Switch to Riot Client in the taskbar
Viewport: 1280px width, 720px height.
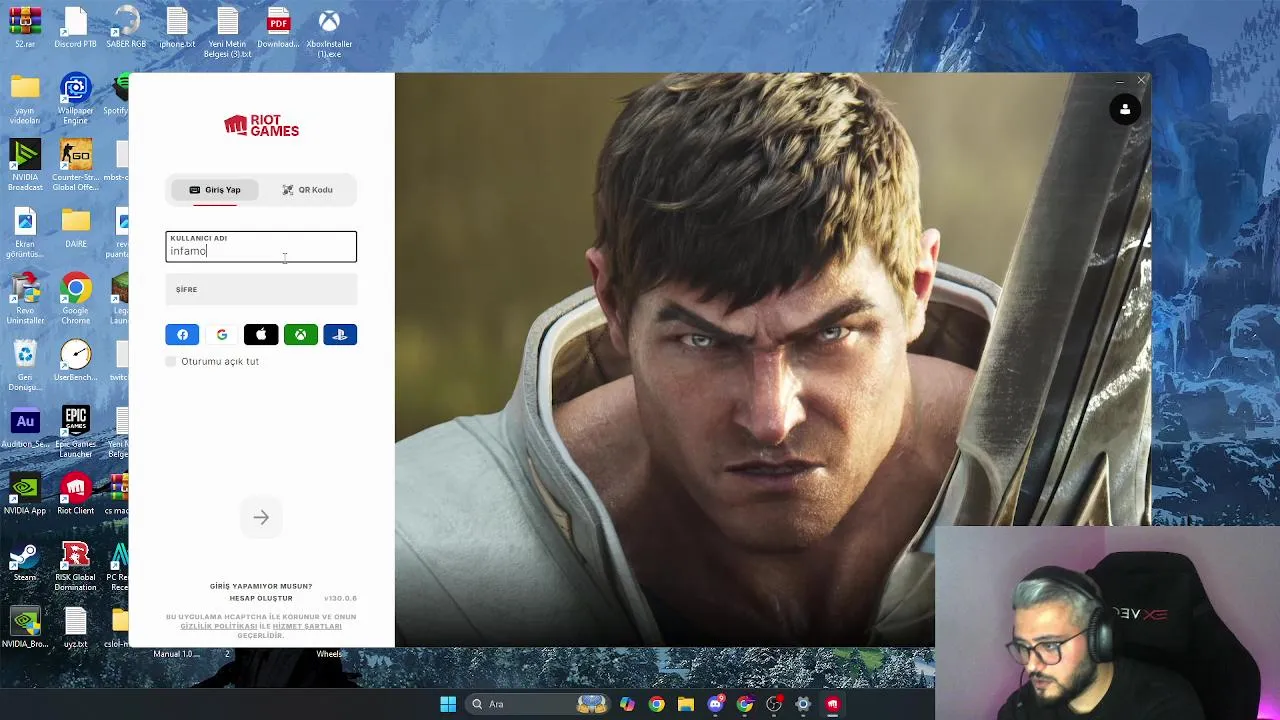(x=832, y=704)
